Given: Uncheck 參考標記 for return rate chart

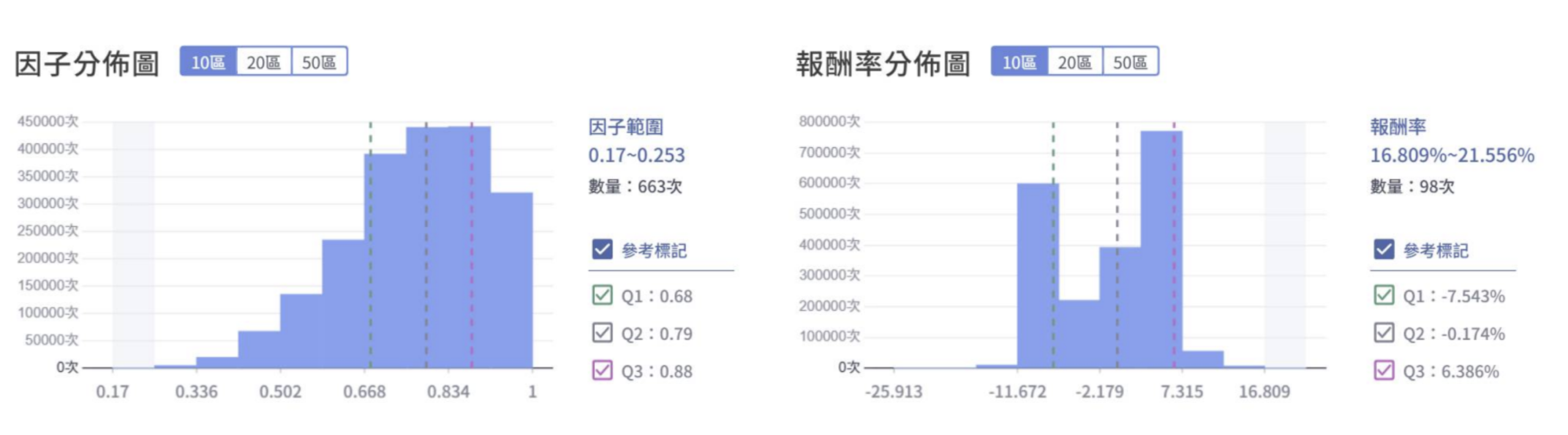Looking at the screenshot, I should pos(1384,250).
